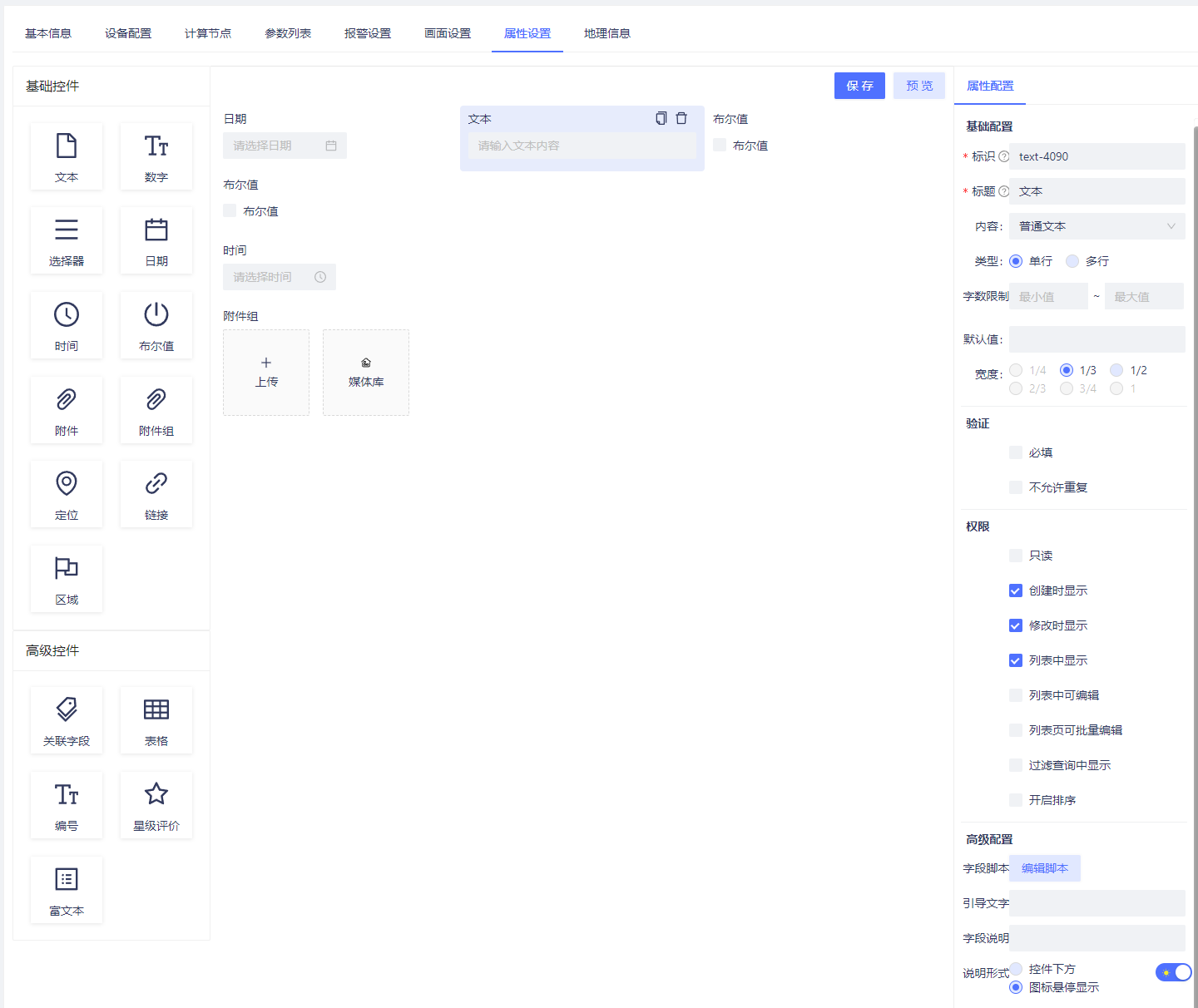Pick the 区域 region widget
The height and width of the screenshot is (1008, 1198).
[x=67, y=579]
